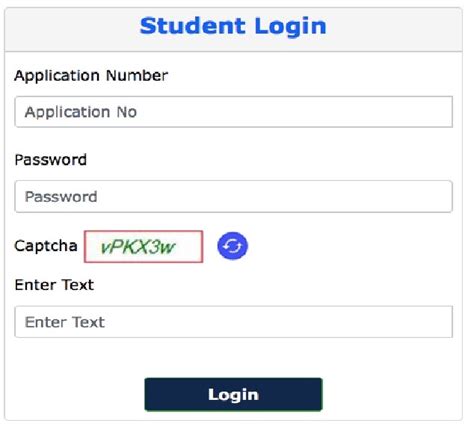The image size is (474, 435).
Task: Click the dark blue Login button
Action: coord(233,394)
